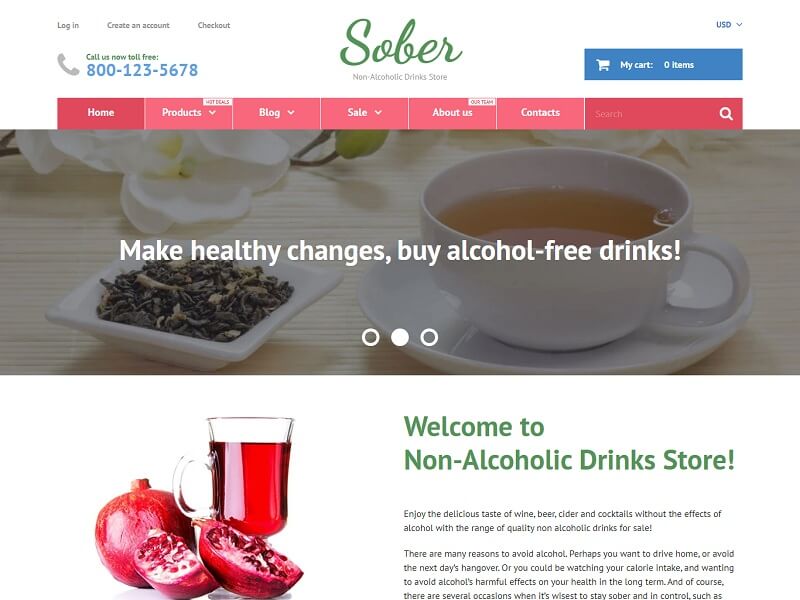Select the first slider dot
Screen dimensions: 800x600
pyautogui.click(x=370, y=337)
